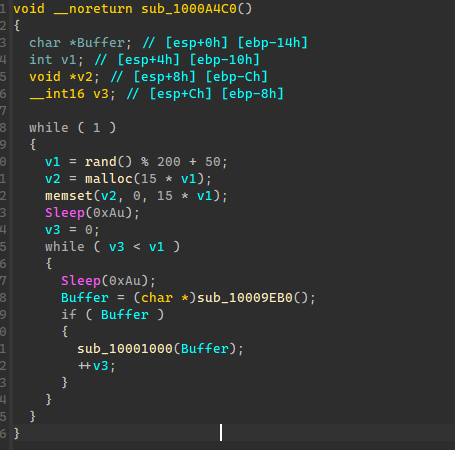Click the __noreturn keyword in the signature
455x450 pixels.
point(93,9)
